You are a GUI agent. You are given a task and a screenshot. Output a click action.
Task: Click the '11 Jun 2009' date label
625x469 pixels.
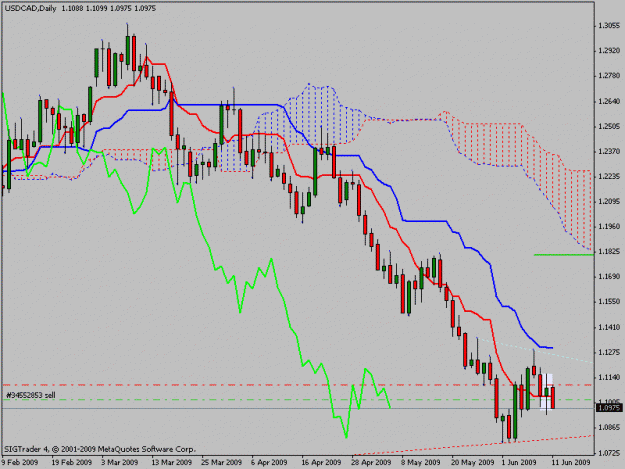click(571, 462)
